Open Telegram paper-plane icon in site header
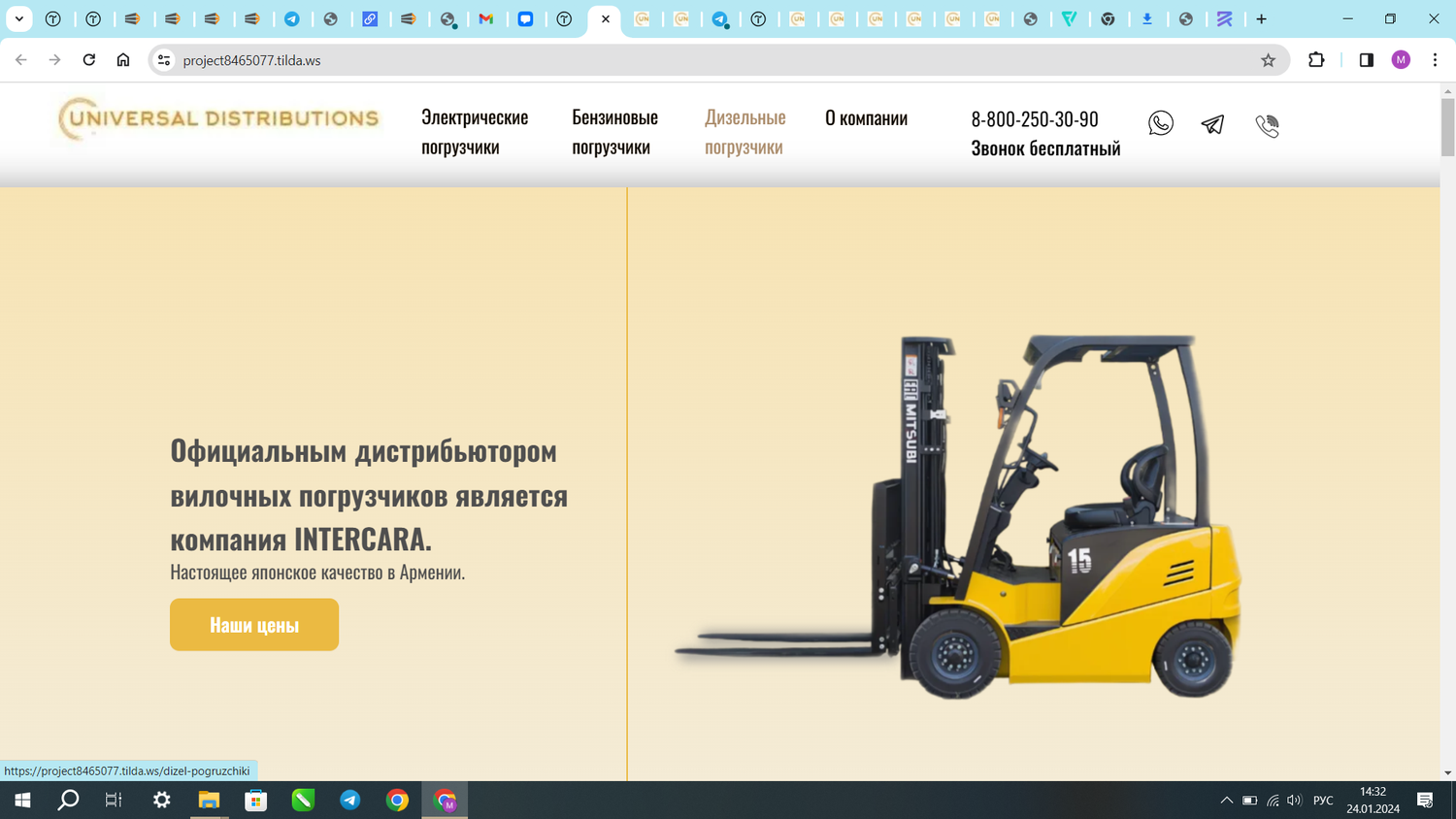The height and width of the screenshot is (819, 1456). coord(1212,124)
